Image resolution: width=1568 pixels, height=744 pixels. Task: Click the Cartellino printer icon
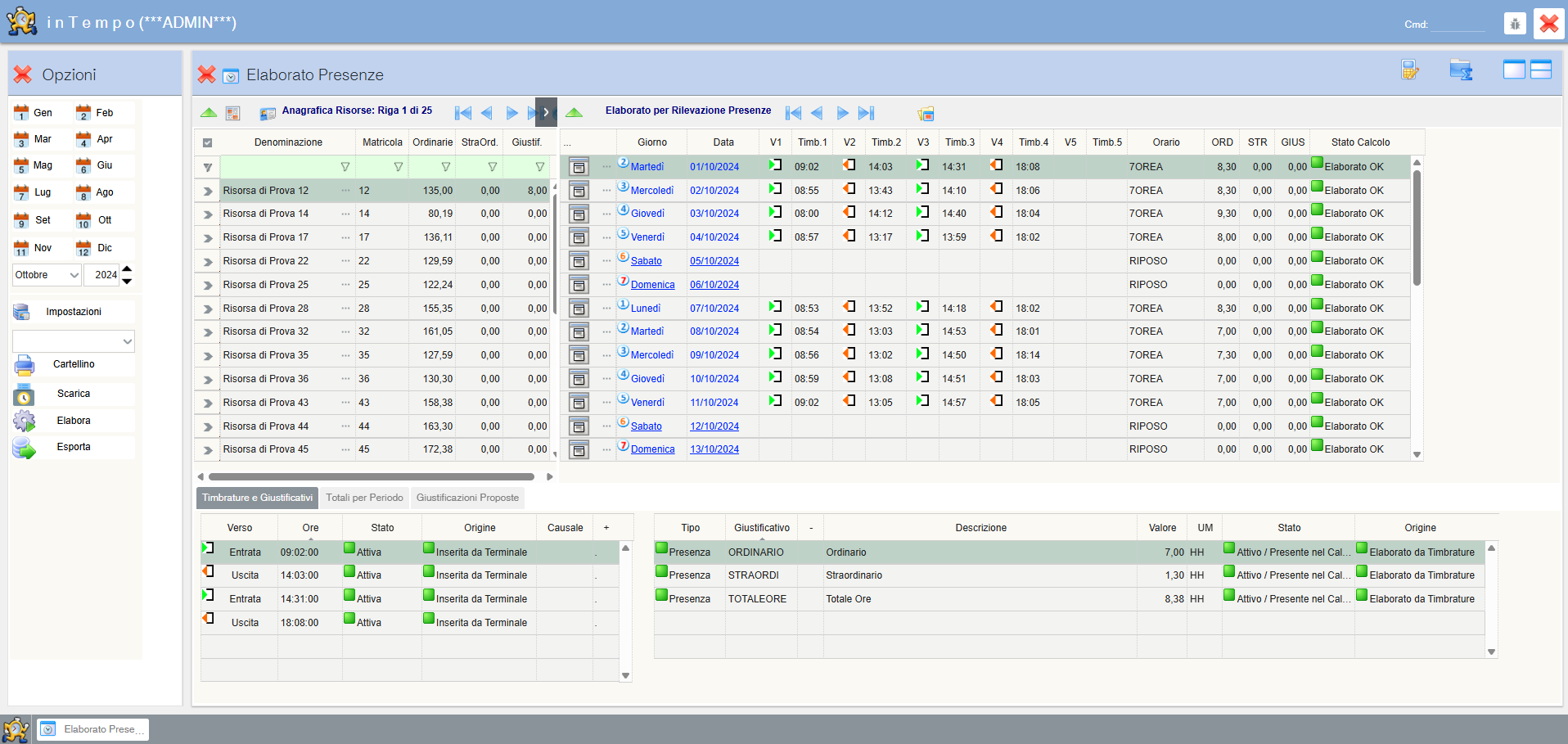pyautogui.click(x=24, y=365)
